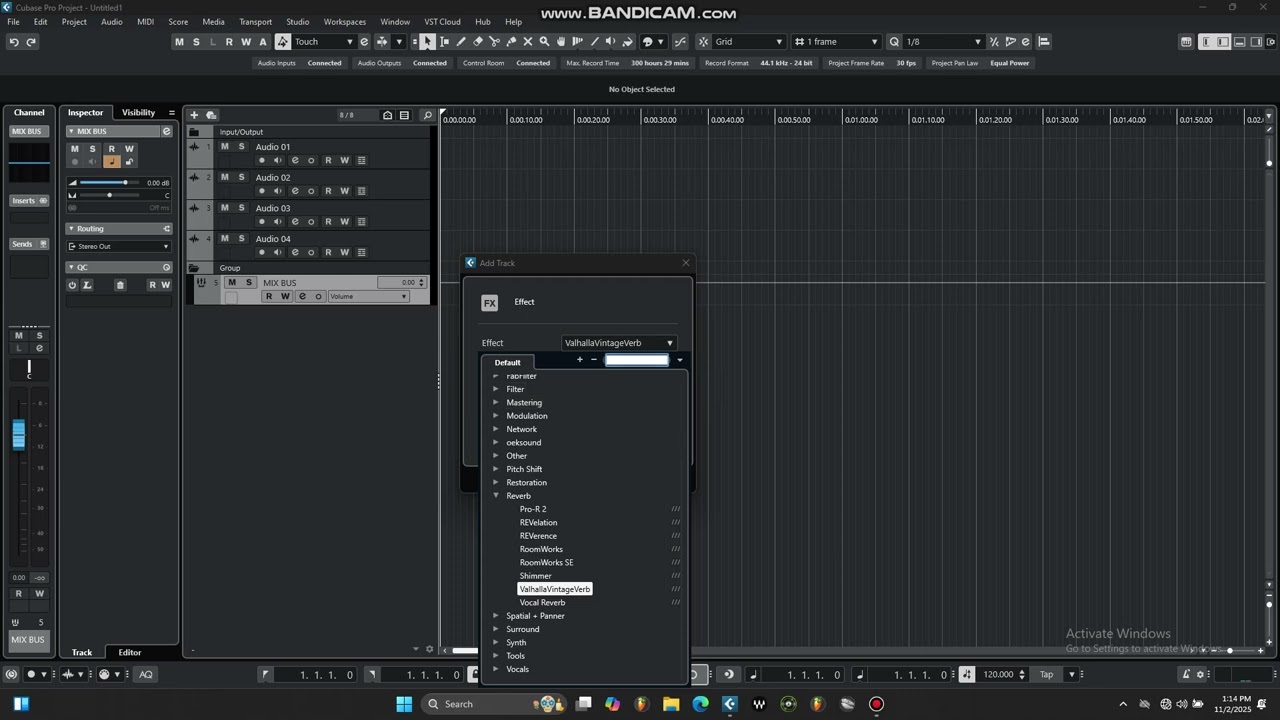Screen dimensions: 1280x720
Task: Toggle the Inspector lock icon
Action: (x=129, y=162)
